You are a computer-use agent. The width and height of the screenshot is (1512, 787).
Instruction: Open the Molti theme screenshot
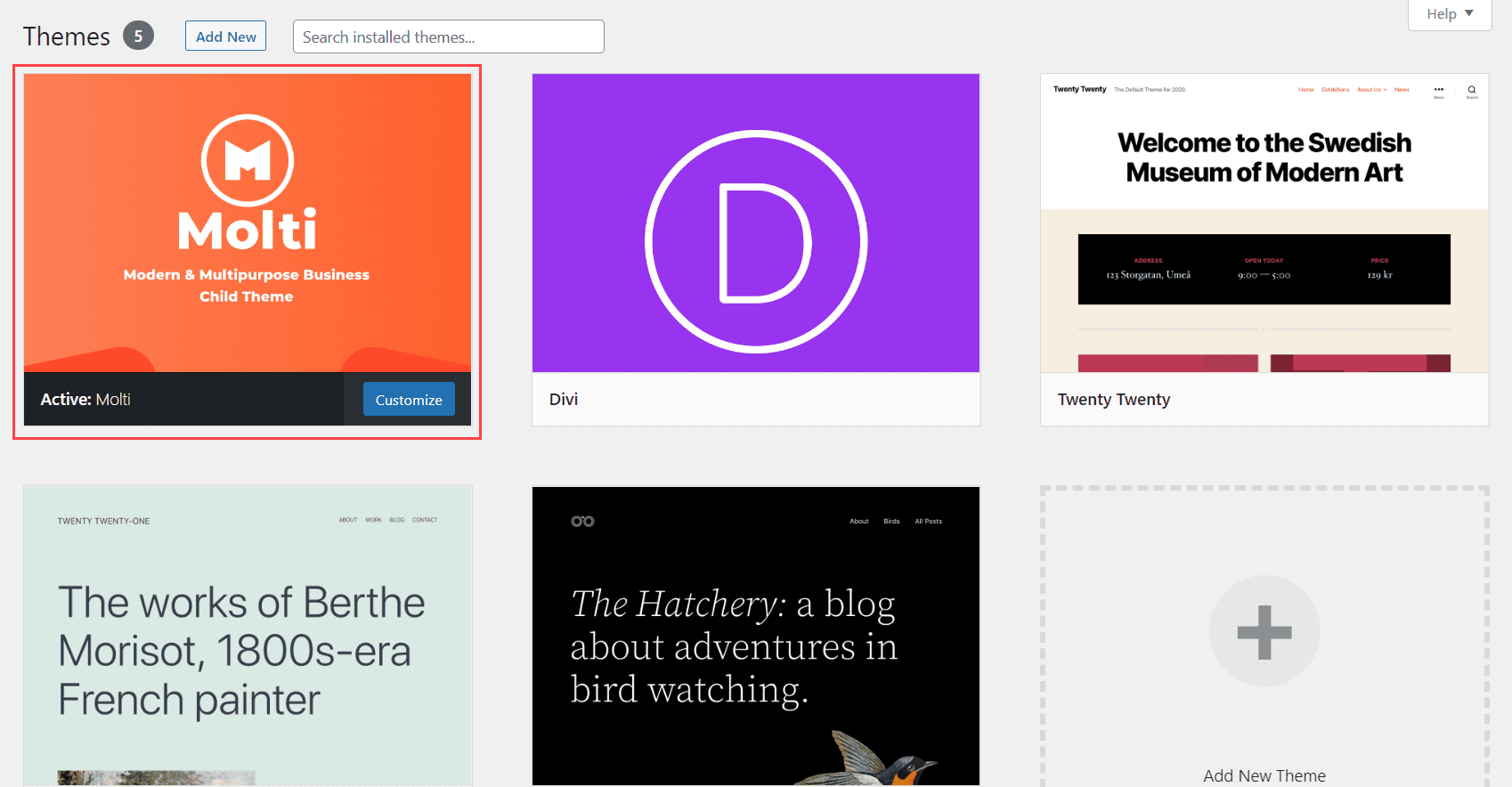(x=248, y=223)
